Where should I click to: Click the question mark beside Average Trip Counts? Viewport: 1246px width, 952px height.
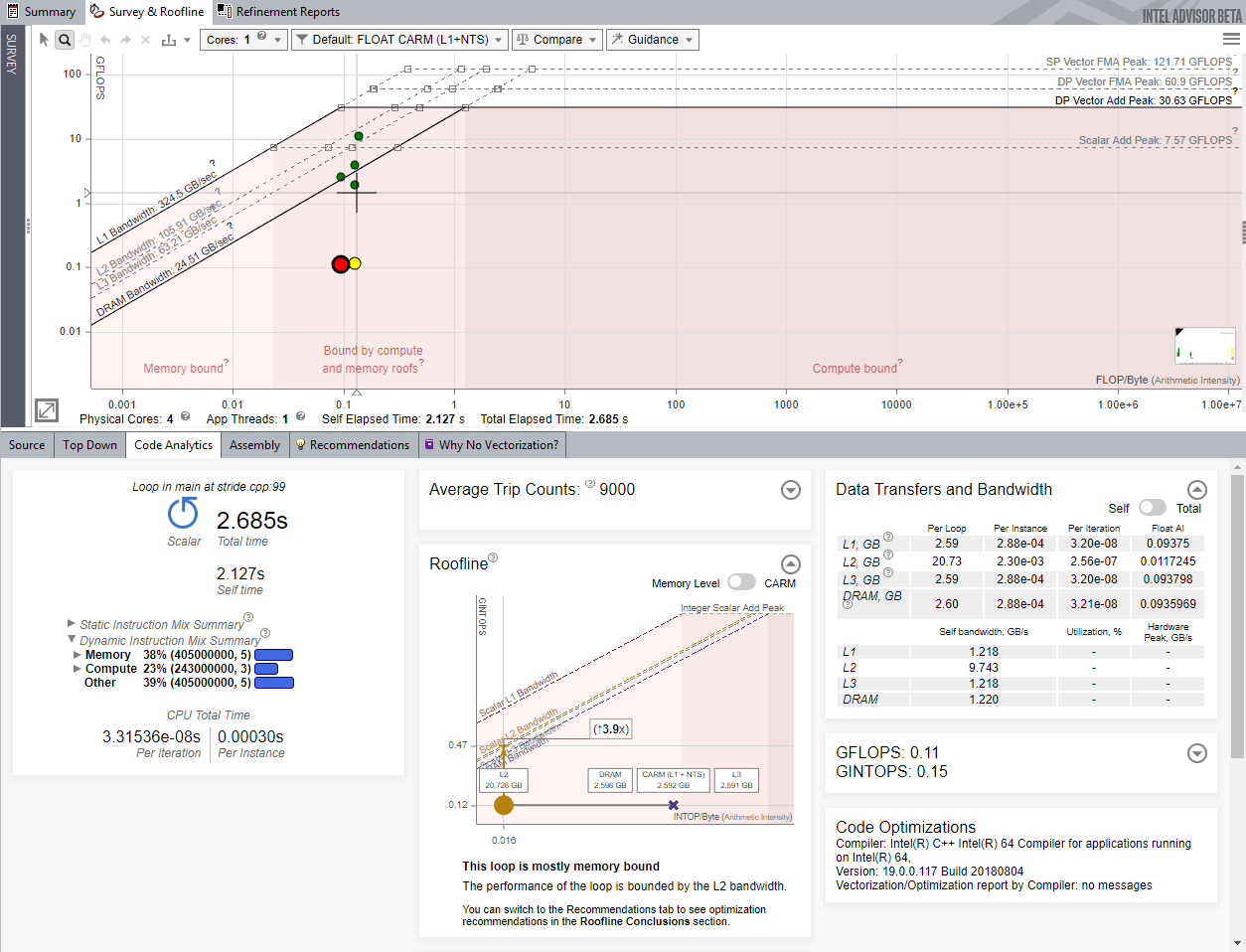coord(590,484)
